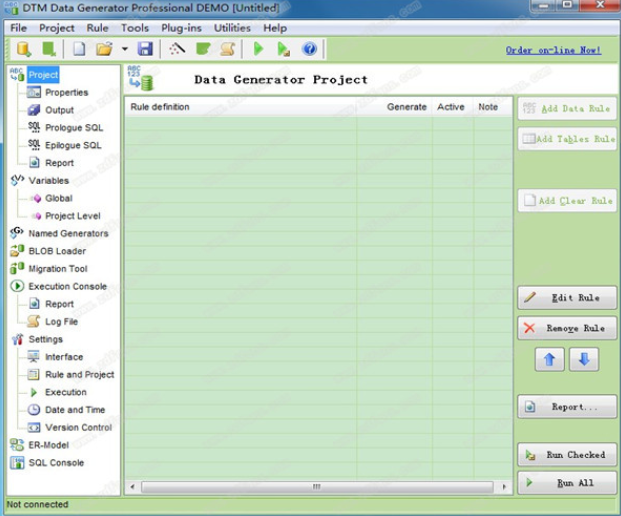Select Named Generators tree node

click(x=68, y=233)
